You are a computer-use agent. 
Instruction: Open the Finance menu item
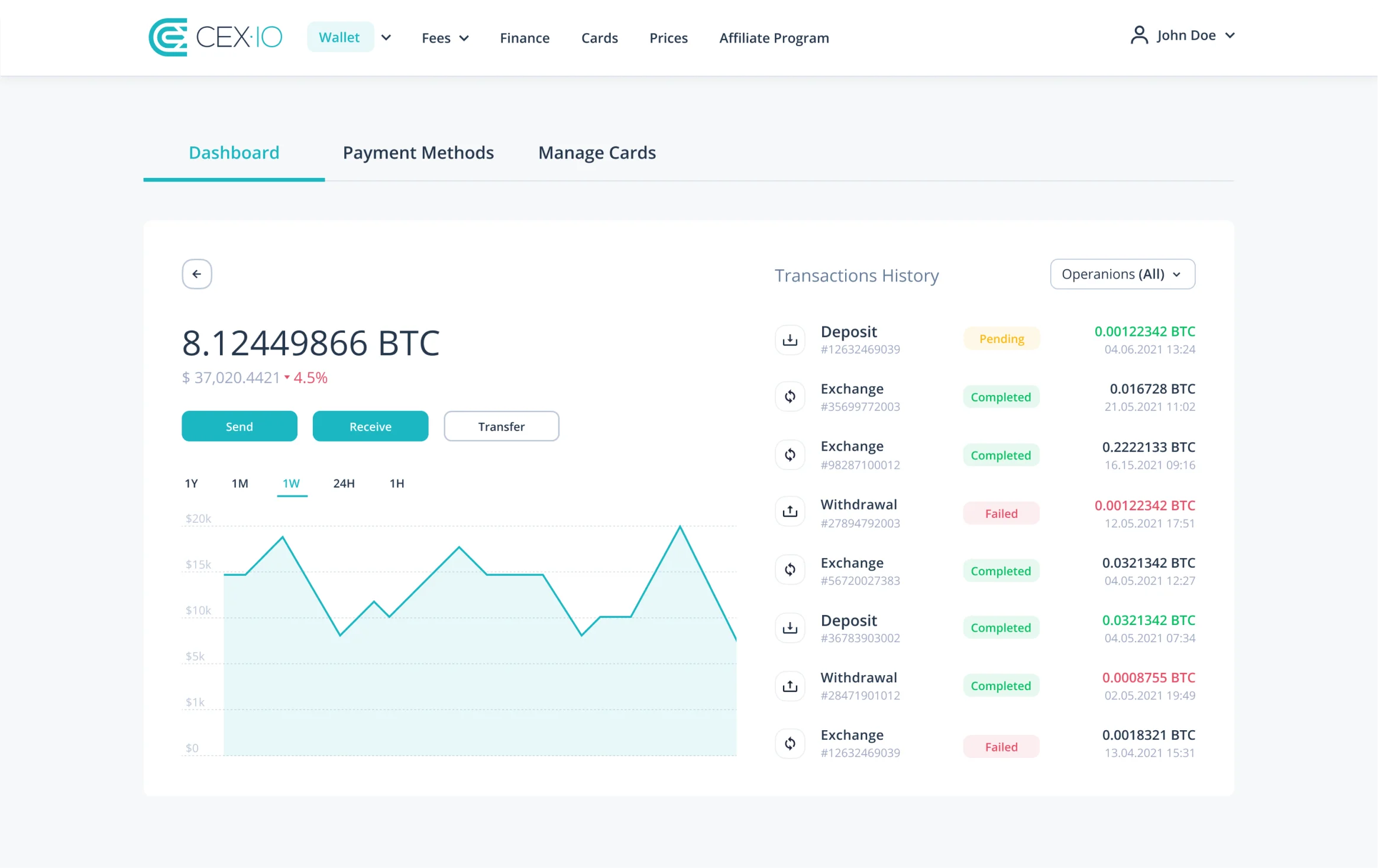[x=524, y=37]
